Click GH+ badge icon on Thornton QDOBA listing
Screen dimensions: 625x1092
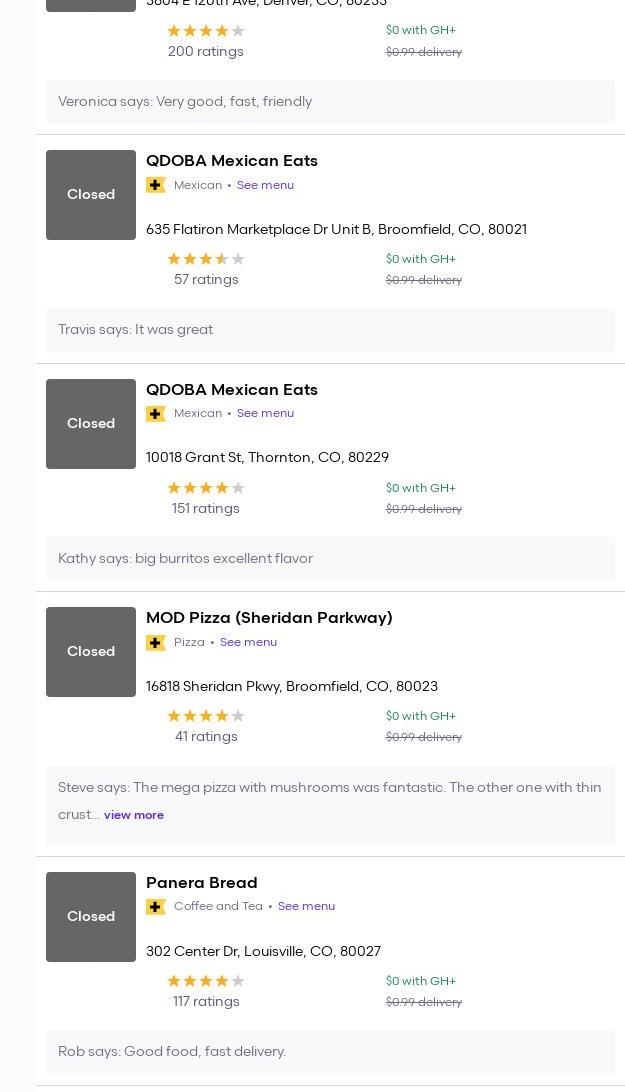point(156,414)
